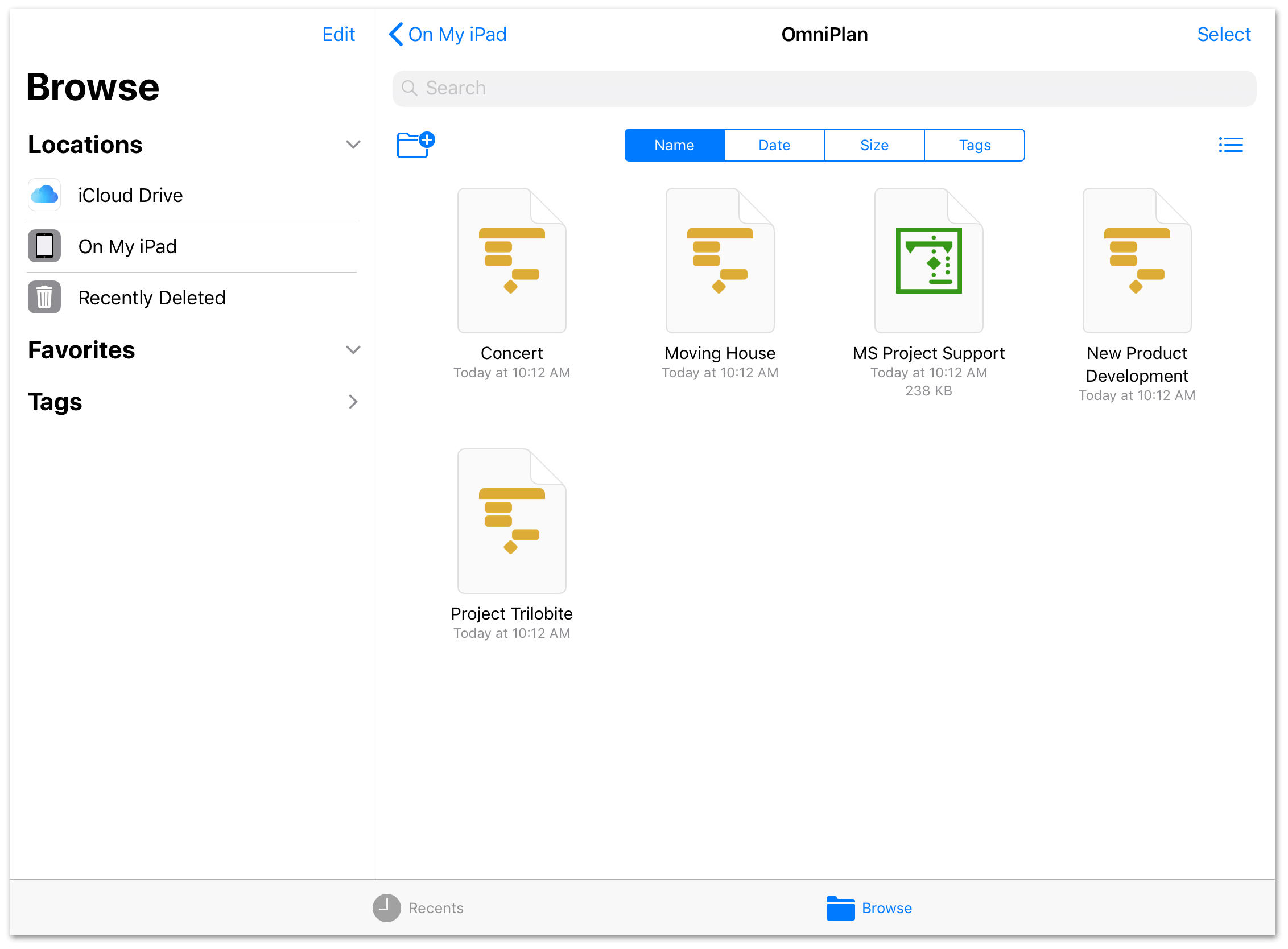Tap the Recents clock icon
The width and height of the screenshot is (1288, 949).
386,907
